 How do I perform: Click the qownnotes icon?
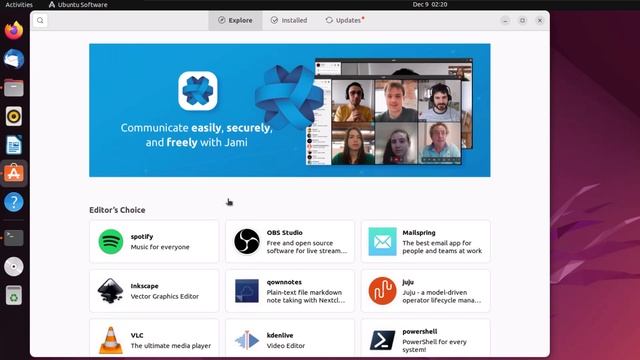(x=247, y=291)
